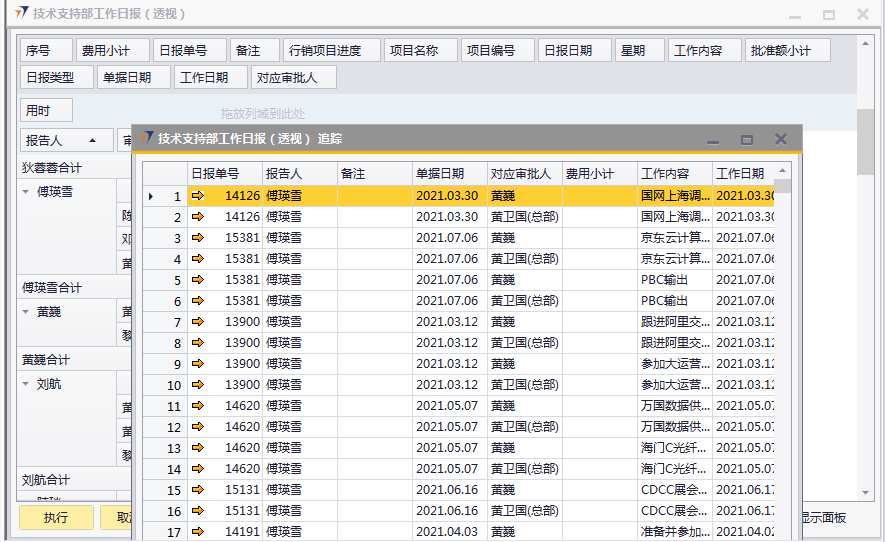Click the orange arrow icon in row 9
The height and width of the screenshot is (542, 885).
click(x=197, y=364)
